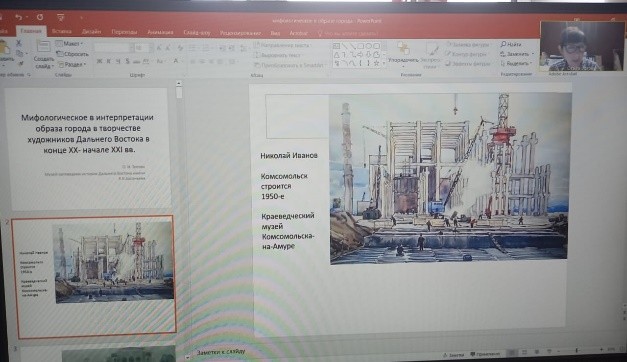Viewport: 627px width, 362px height.
Task: Click the Undo arrow in quick access toolbar
Action: point(18,17)
